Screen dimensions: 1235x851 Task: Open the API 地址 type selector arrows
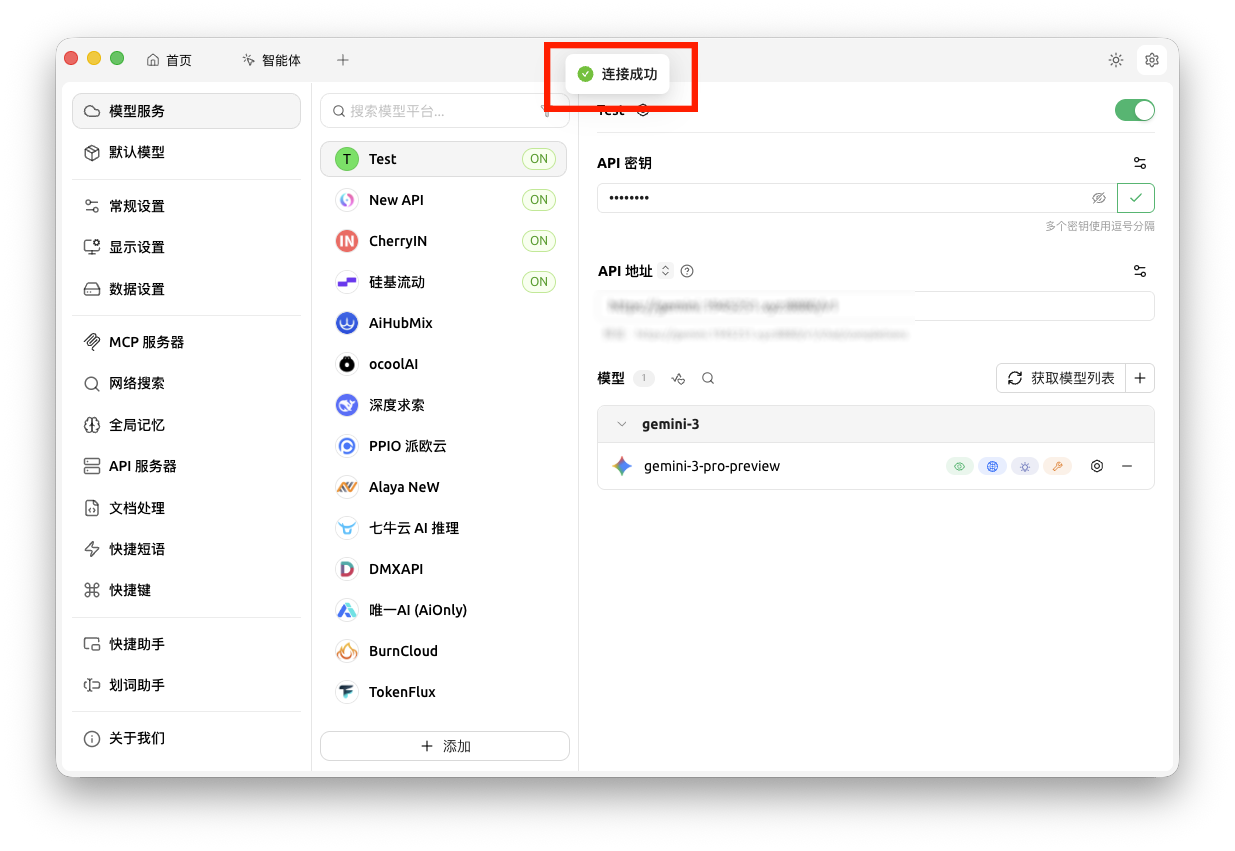point(666,271)
